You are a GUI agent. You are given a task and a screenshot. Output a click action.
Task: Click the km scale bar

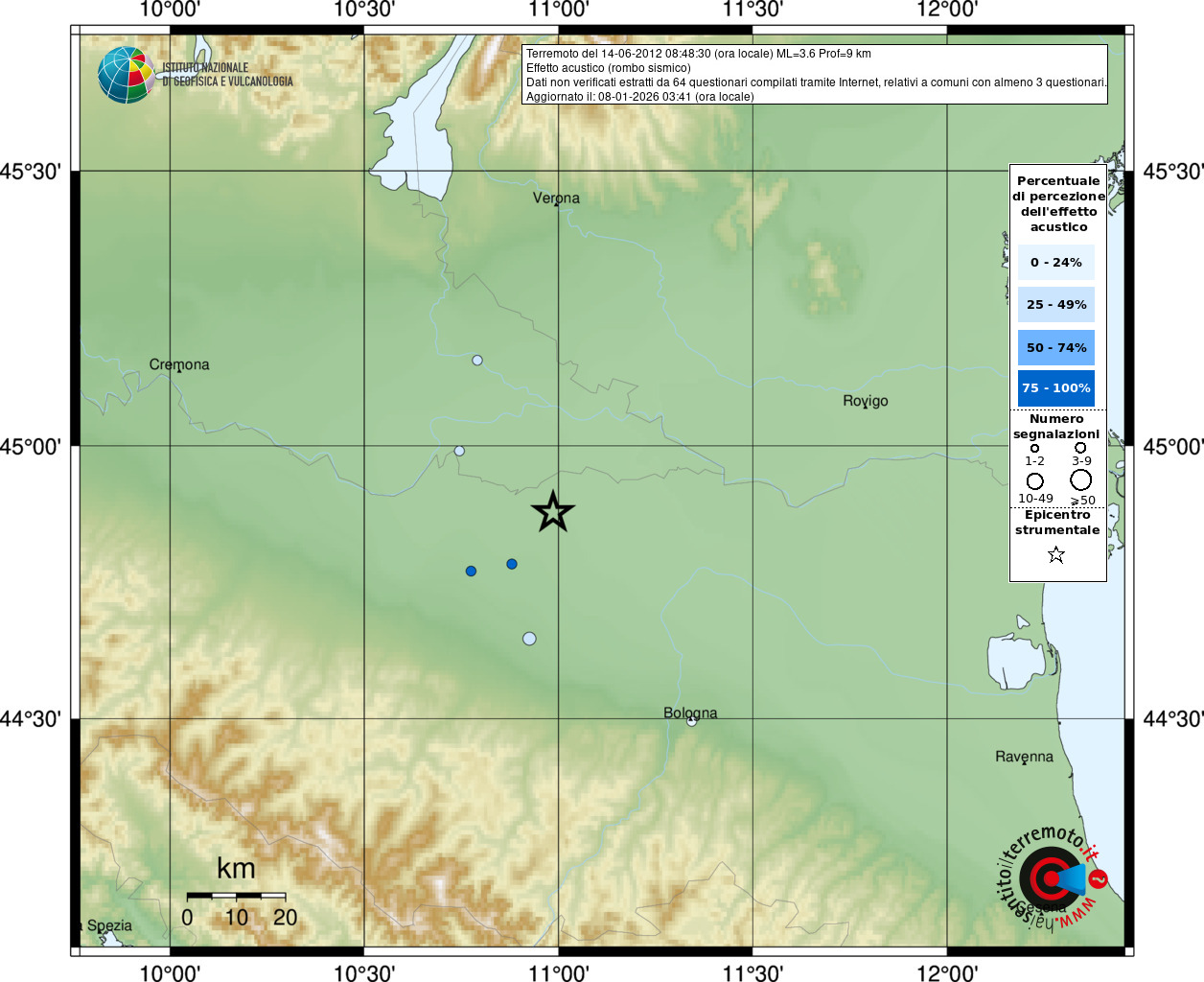pyautogui.click(x=236, y=896)
